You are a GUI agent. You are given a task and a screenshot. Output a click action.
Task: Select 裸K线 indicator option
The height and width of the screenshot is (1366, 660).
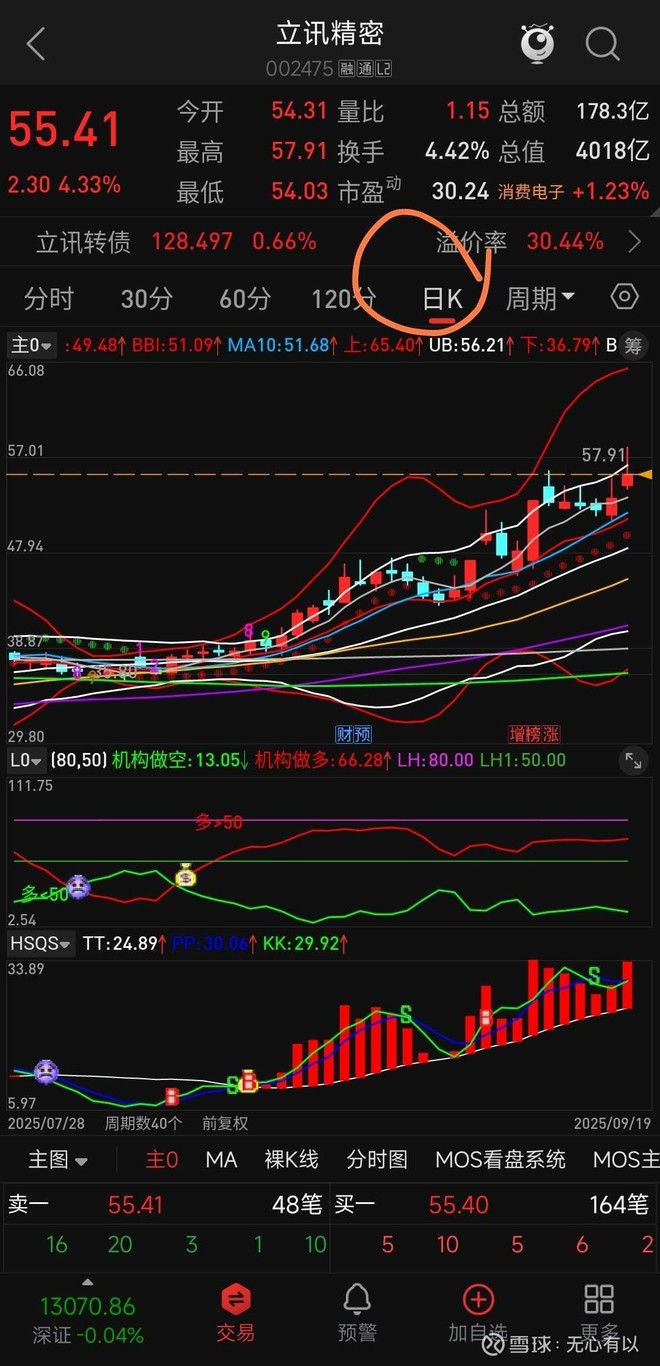tap(291, 1160)
